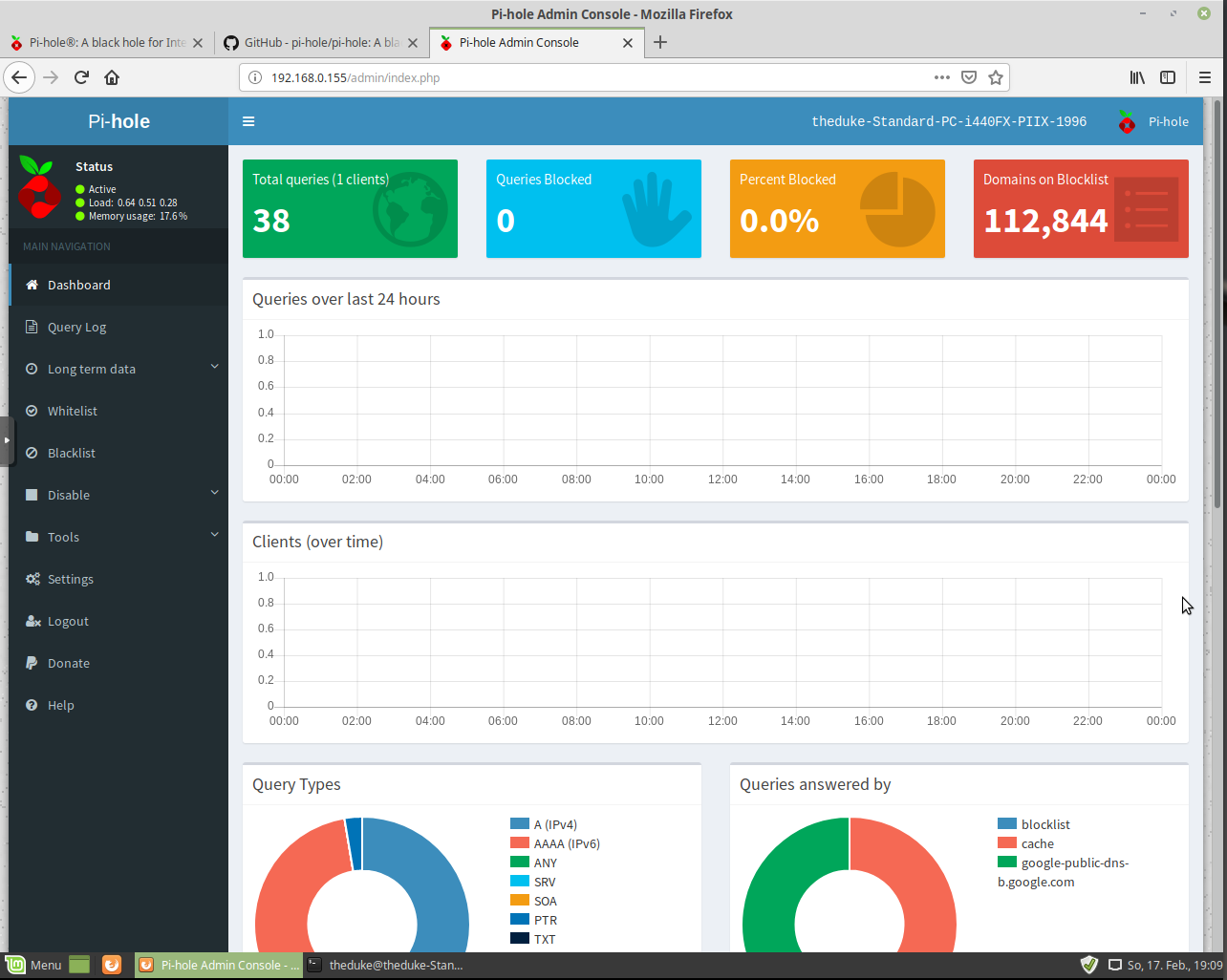The image size is (1227, 980).
Task: Click the Tools folder icon
Action: (x=32, y=537)
